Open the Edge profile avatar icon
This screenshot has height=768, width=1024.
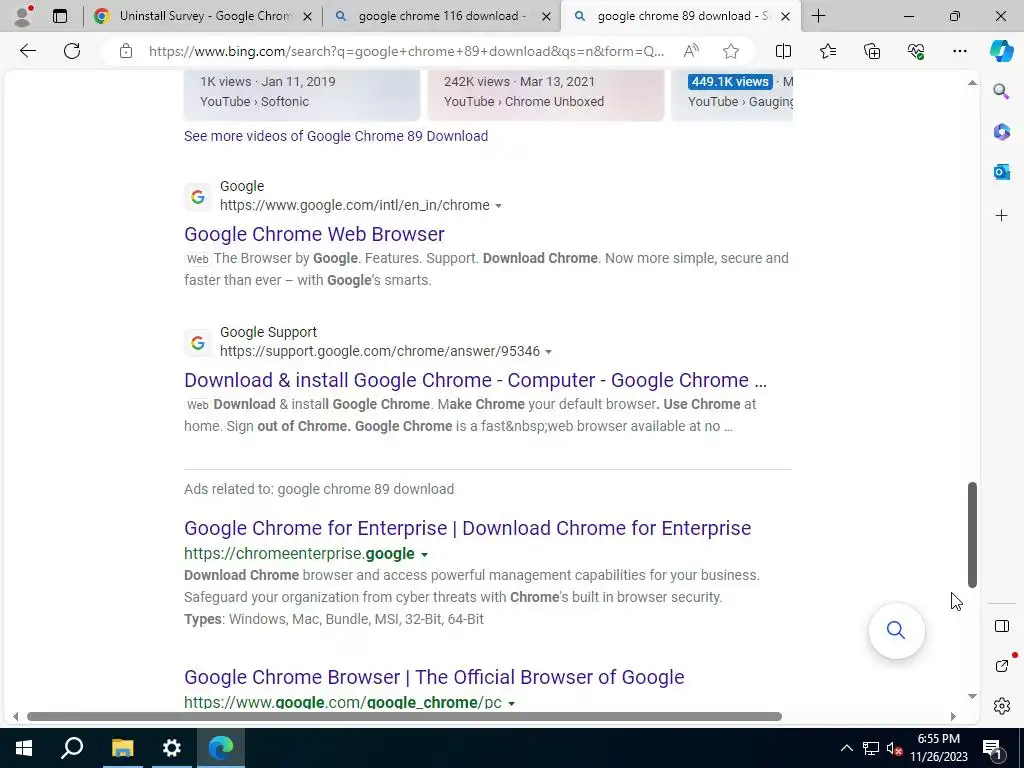pyautogui.click(x=24, y=16)
